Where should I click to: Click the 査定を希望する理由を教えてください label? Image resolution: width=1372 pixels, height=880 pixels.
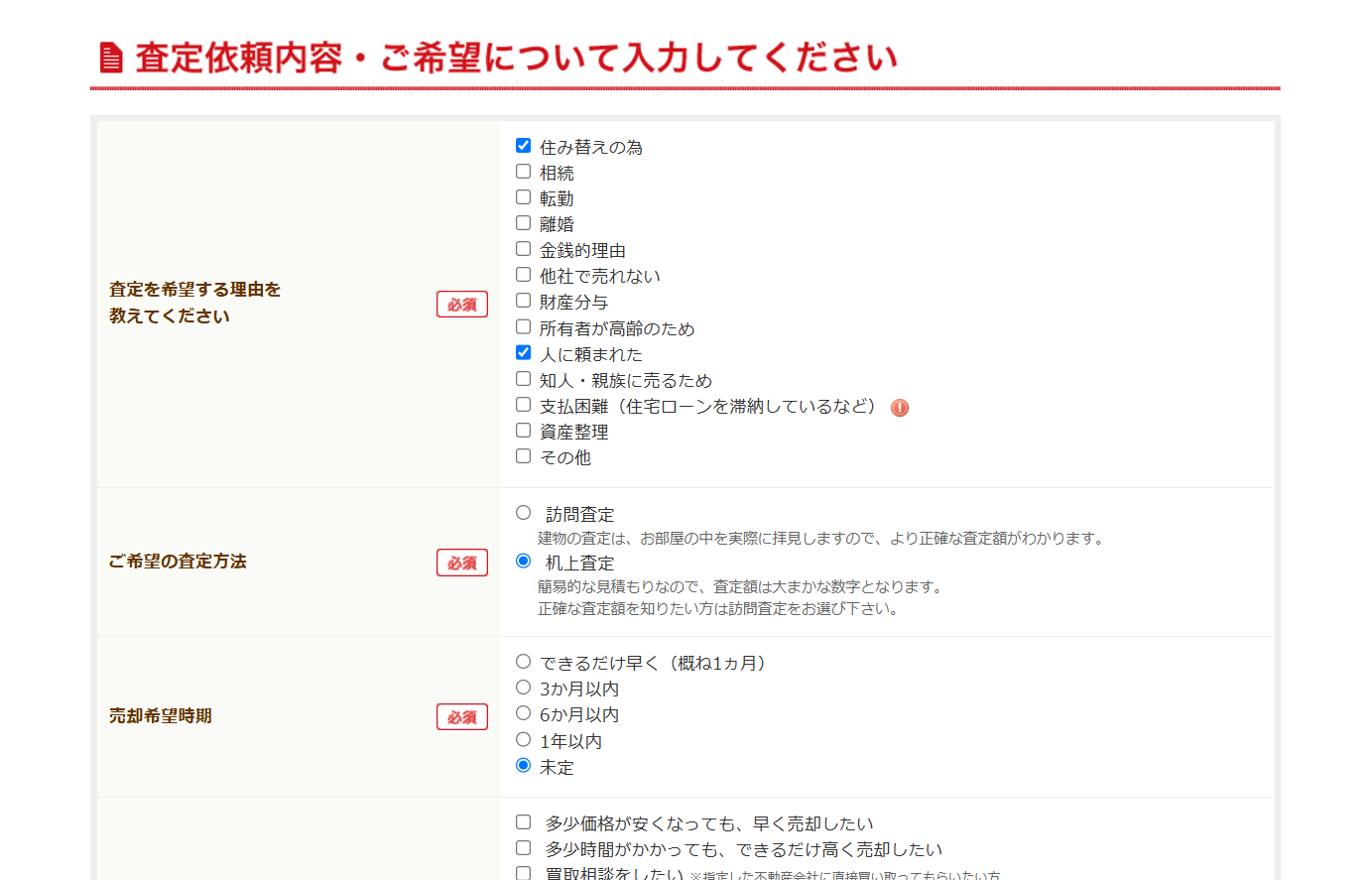[x=195, y=303]
